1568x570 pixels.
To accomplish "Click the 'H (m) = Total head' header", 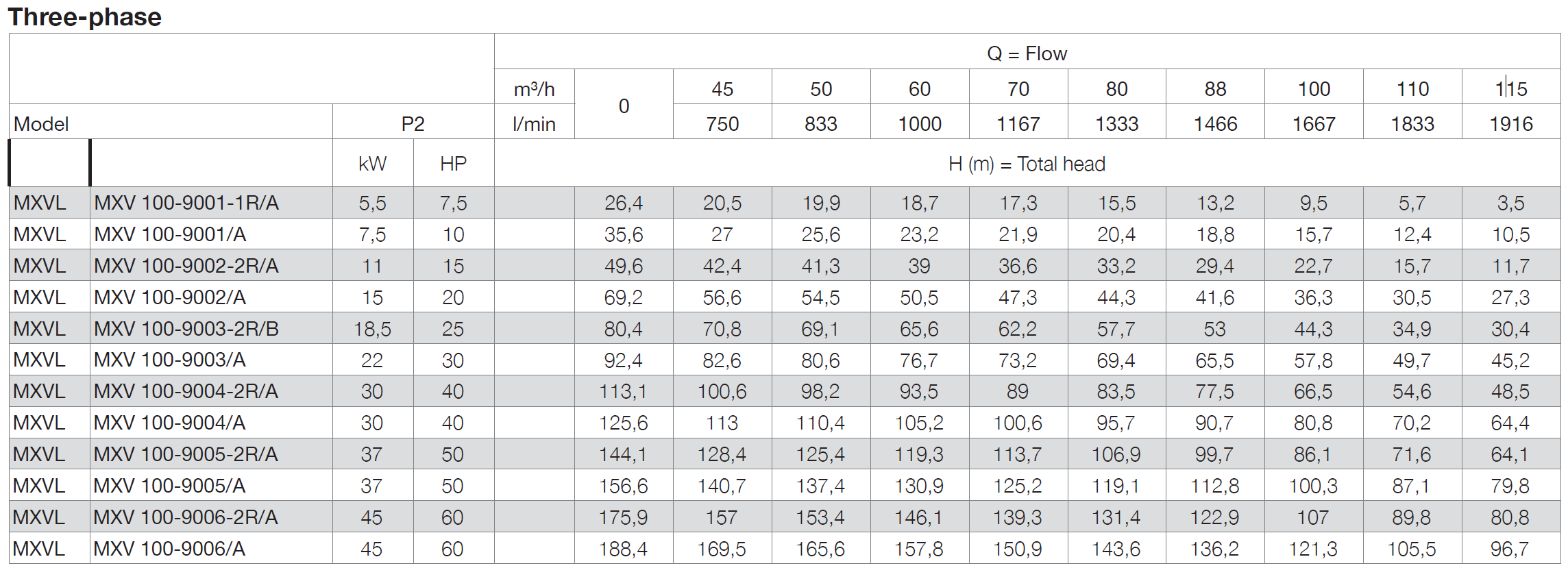I will pos(1027,164).
